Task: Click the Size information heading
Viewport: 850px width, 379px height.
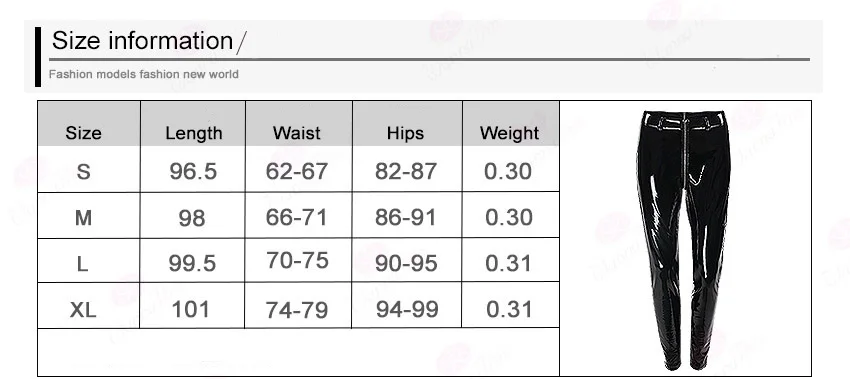Action: point(143,41)
